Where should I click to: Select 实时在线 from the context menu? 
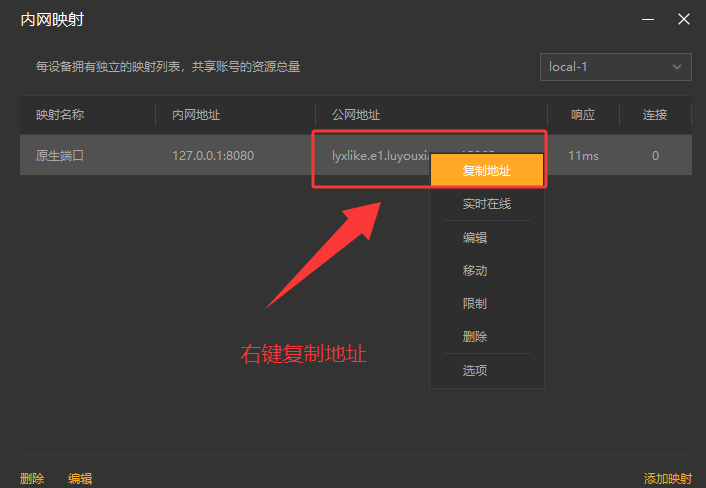487,204
